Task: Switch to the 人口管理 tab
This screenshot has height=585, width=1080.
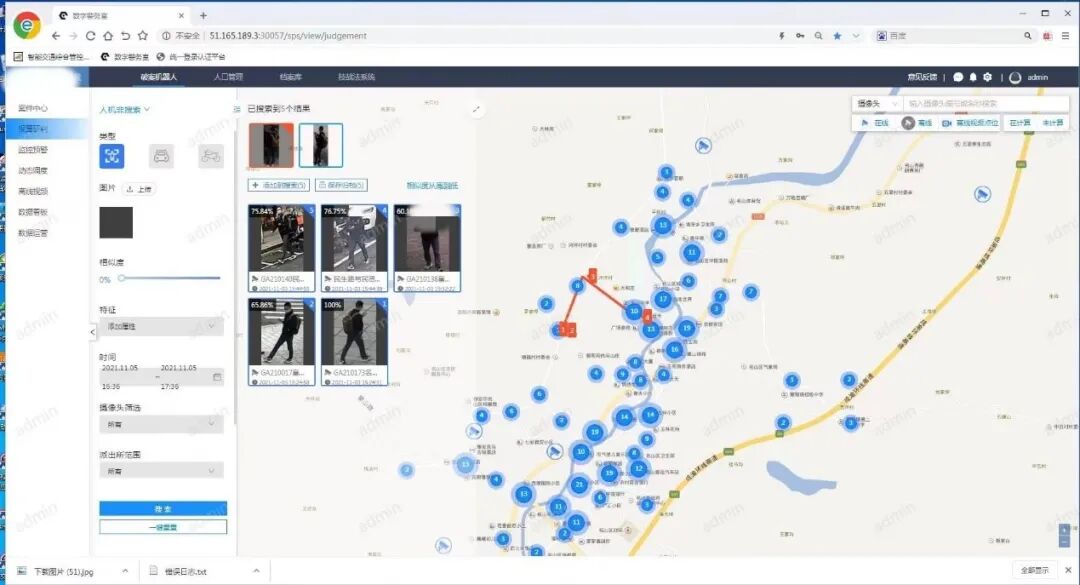Action: click(228, 76)
